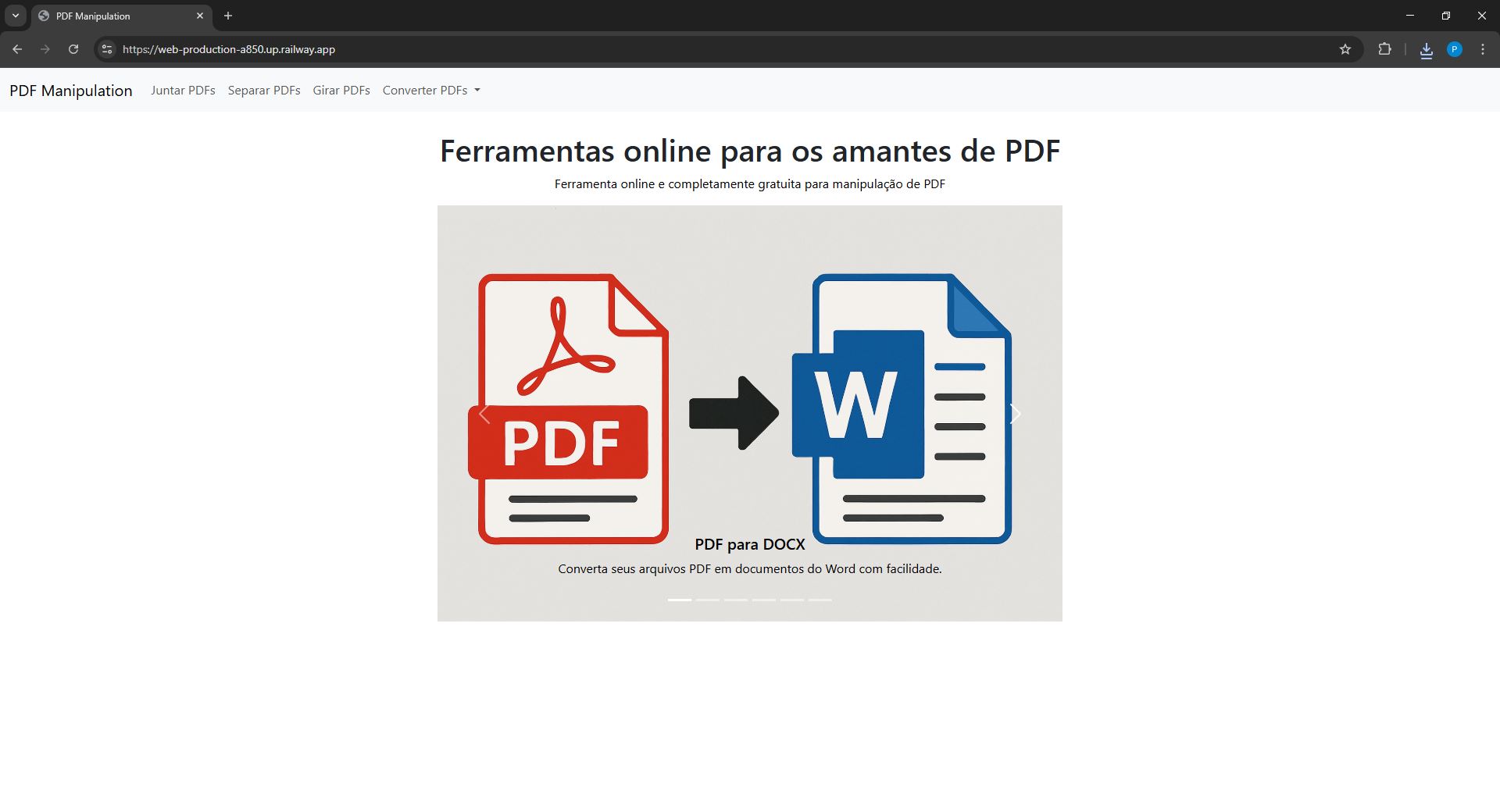1500x812 pixels.
Task: Click the 'Ferramenta online e completamente gratuita' subtitle
Action: (750, 184)
